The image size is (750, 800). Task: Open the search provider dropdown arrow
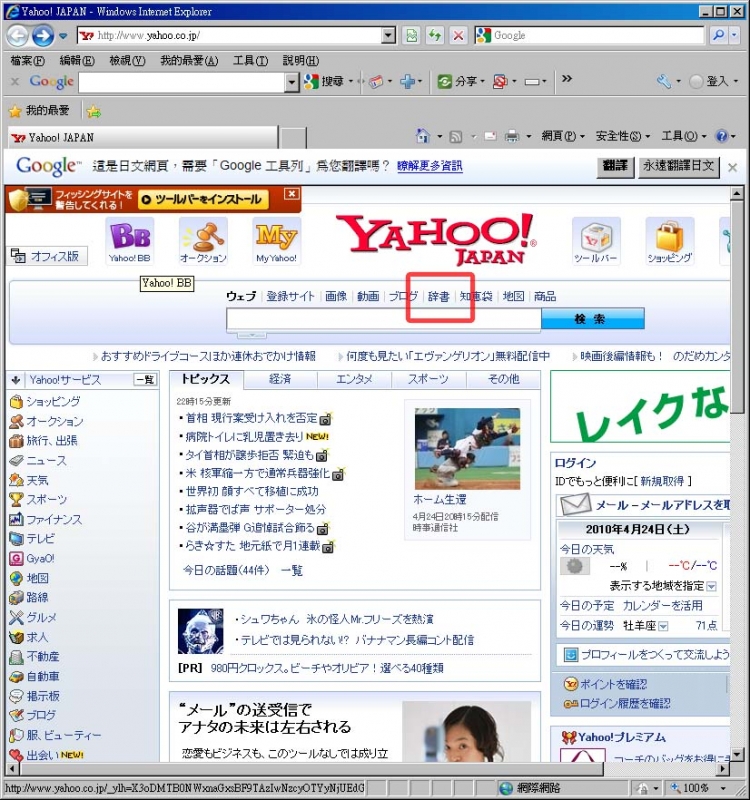click(734, 35)
